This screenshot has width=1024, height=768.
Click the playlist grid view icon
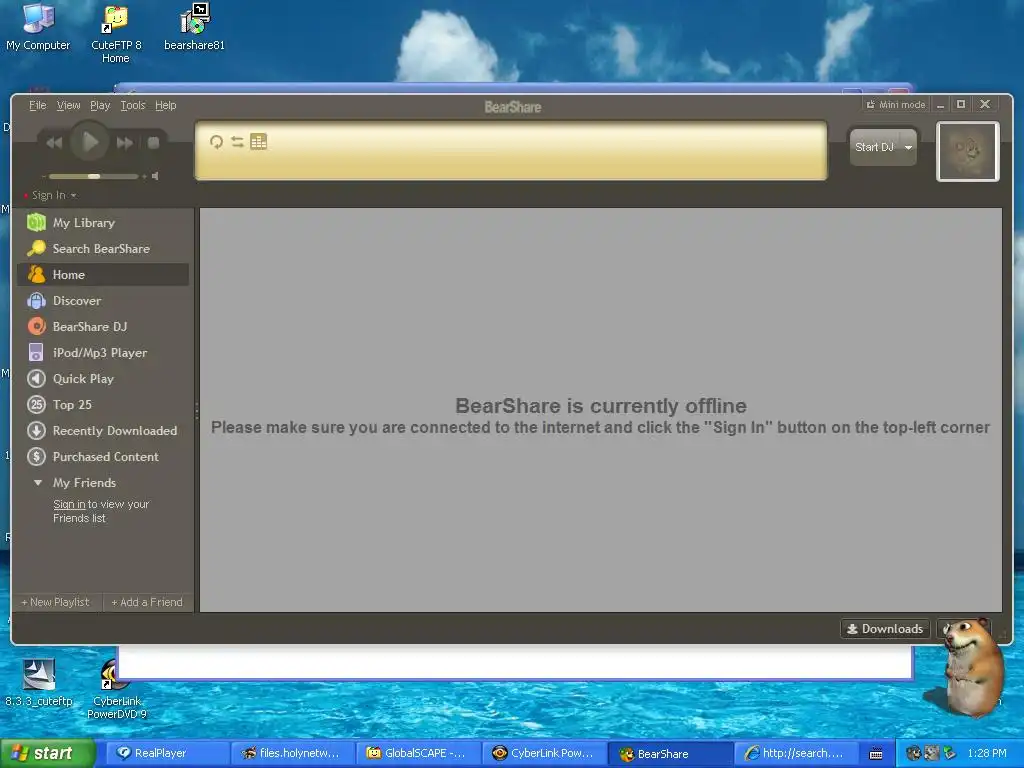tap(259, 142)
